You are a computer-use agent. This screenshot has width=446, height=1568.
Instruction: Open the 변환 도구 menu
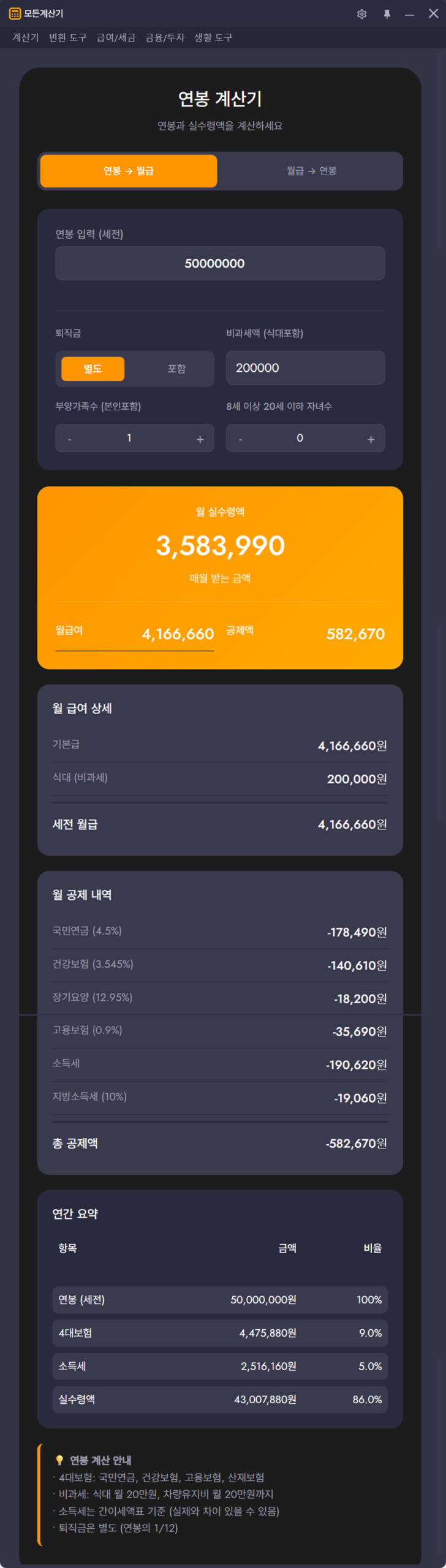click(x=67, y=37)
